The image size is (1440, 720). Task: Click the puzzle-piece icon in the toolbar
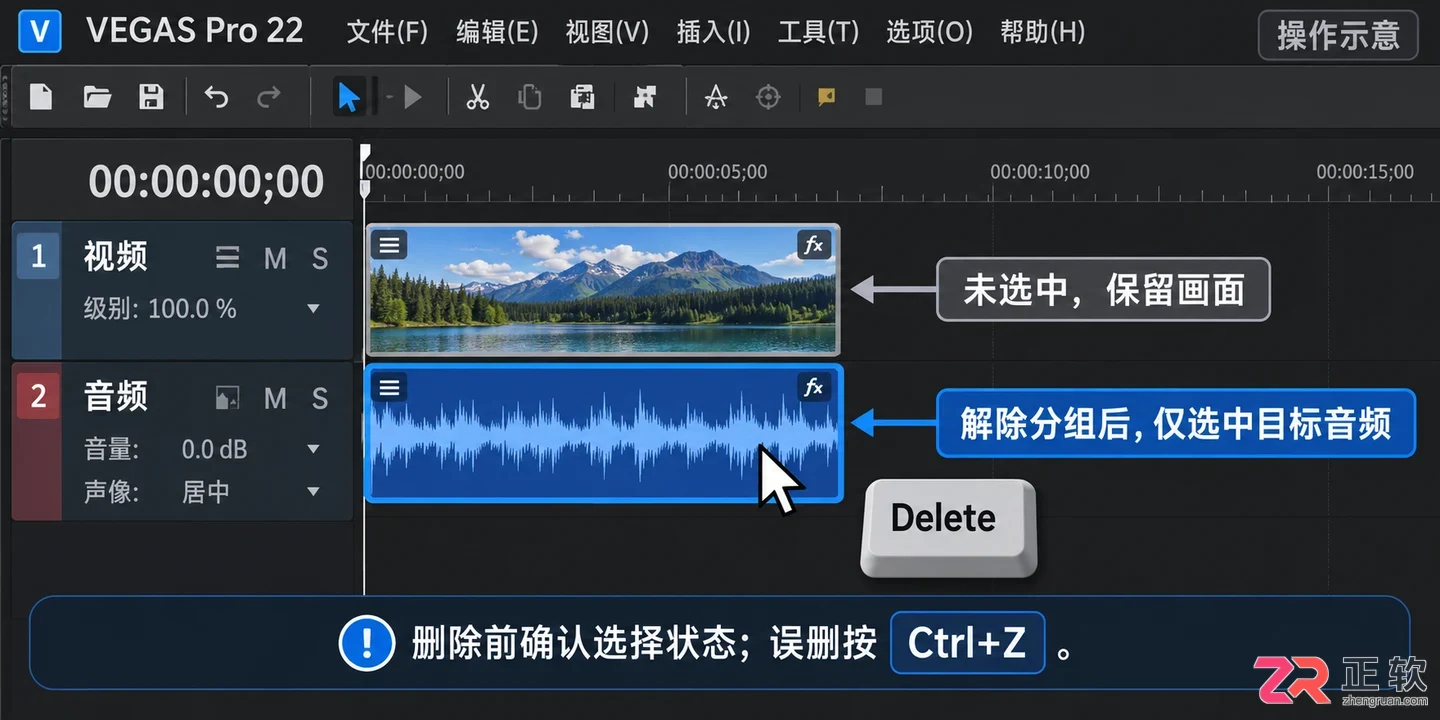645,97
